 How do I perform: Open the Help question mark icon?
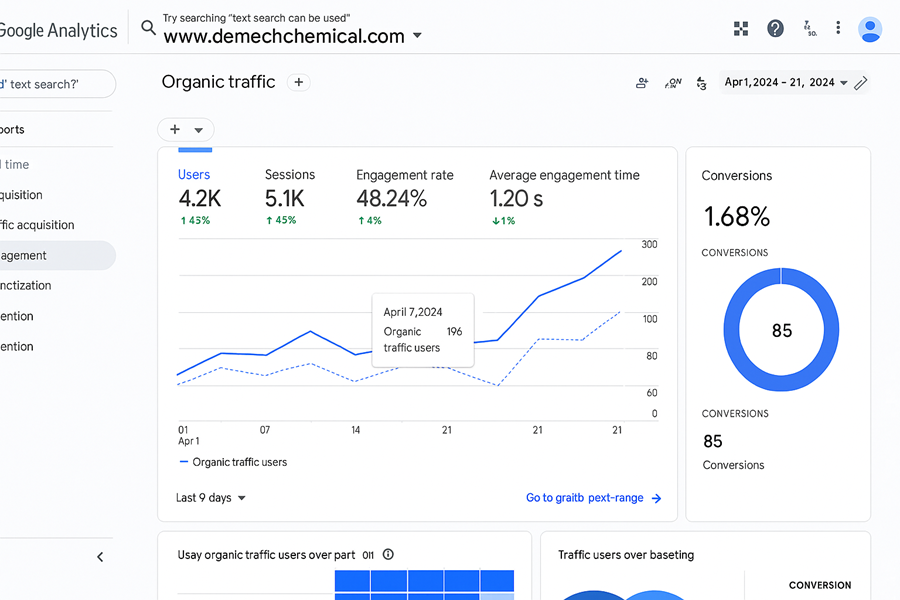(x=775, y=28)
